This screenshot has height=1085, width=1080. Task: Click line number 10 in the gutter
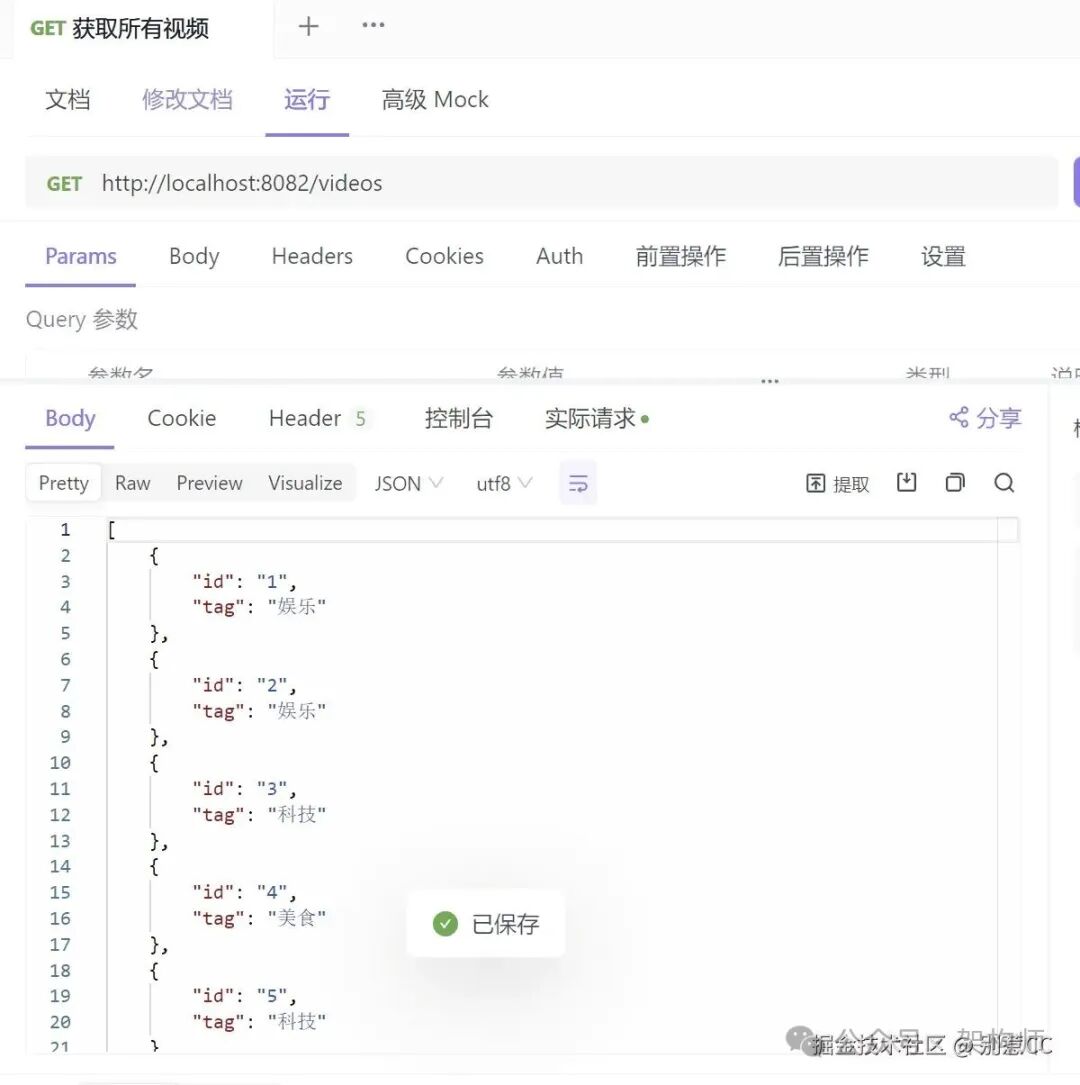coord(60,763)
